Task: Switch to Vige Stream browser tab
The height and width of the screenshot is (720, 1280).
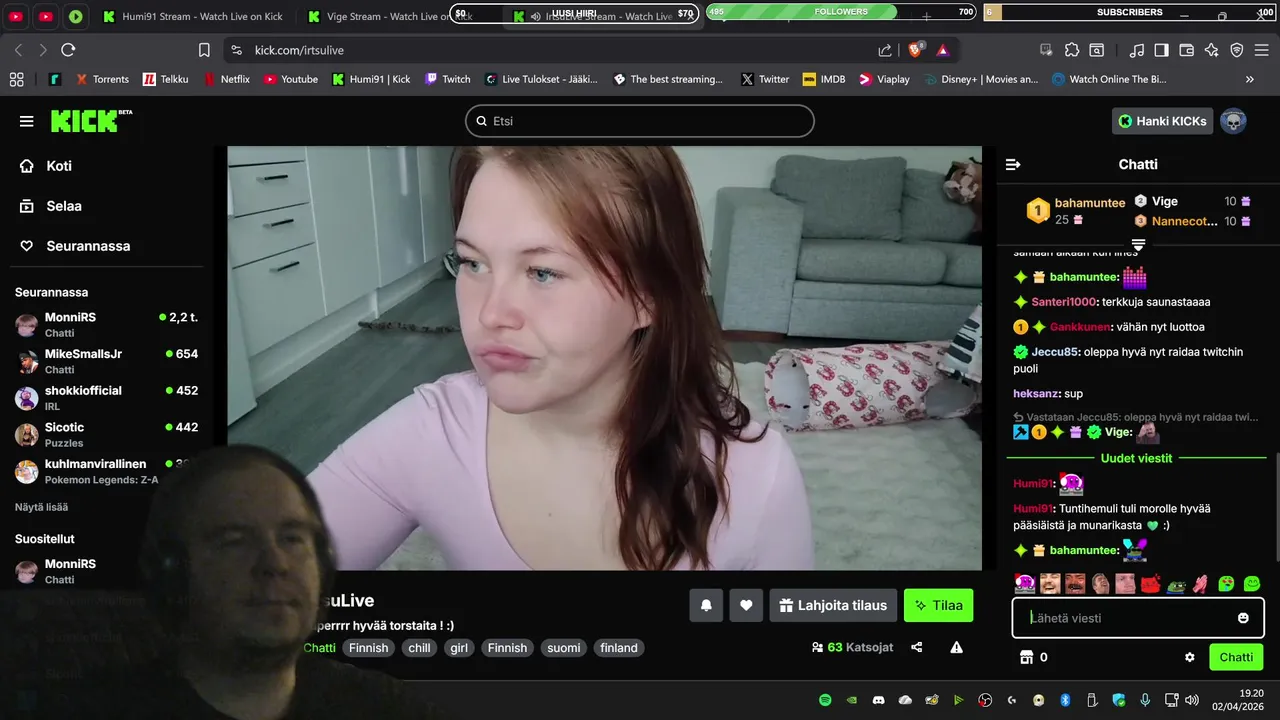Action: point(389,17)
